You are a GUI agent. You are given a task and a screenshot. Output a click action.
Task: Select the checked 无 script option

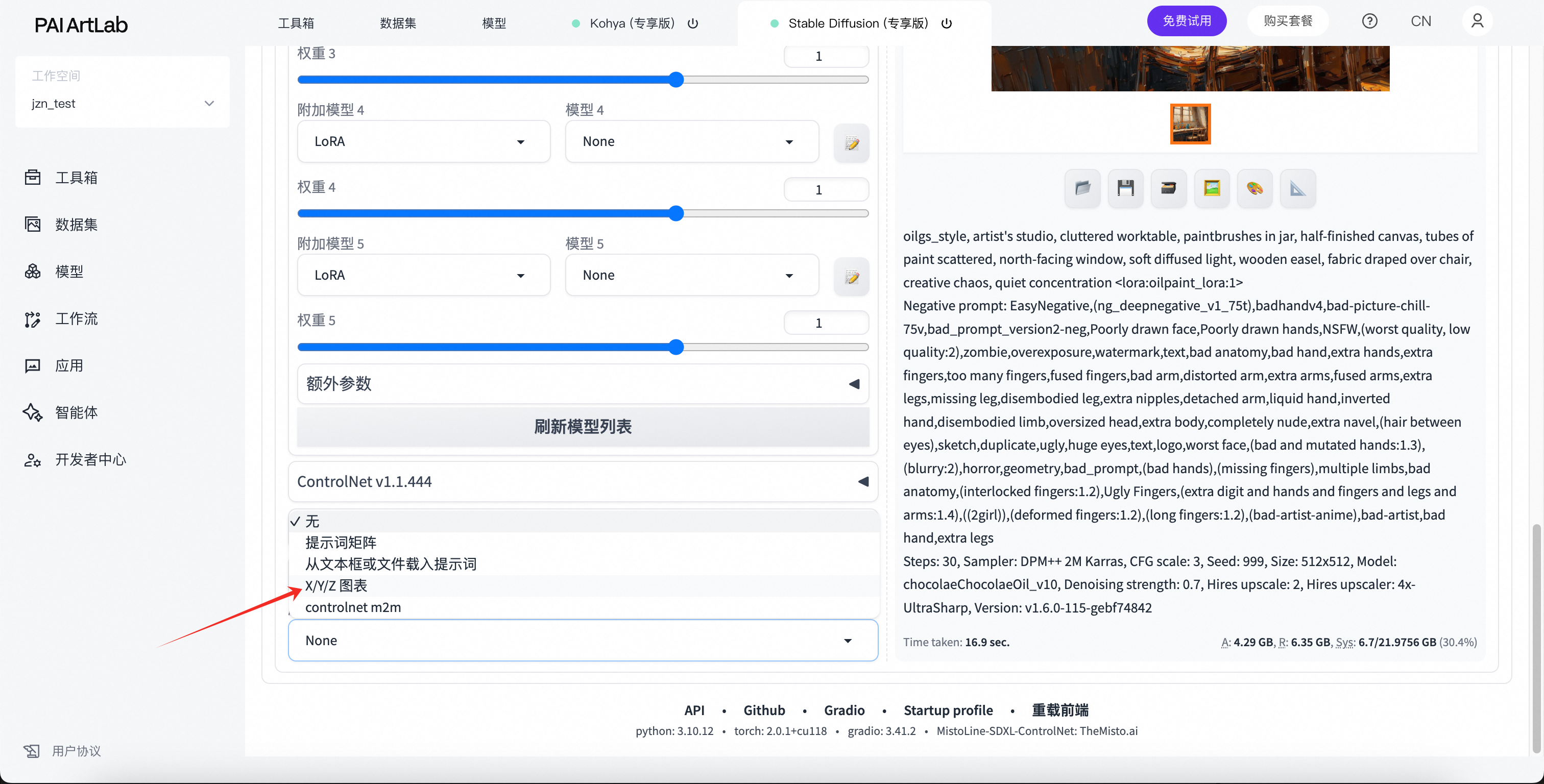tap(312, 521)
